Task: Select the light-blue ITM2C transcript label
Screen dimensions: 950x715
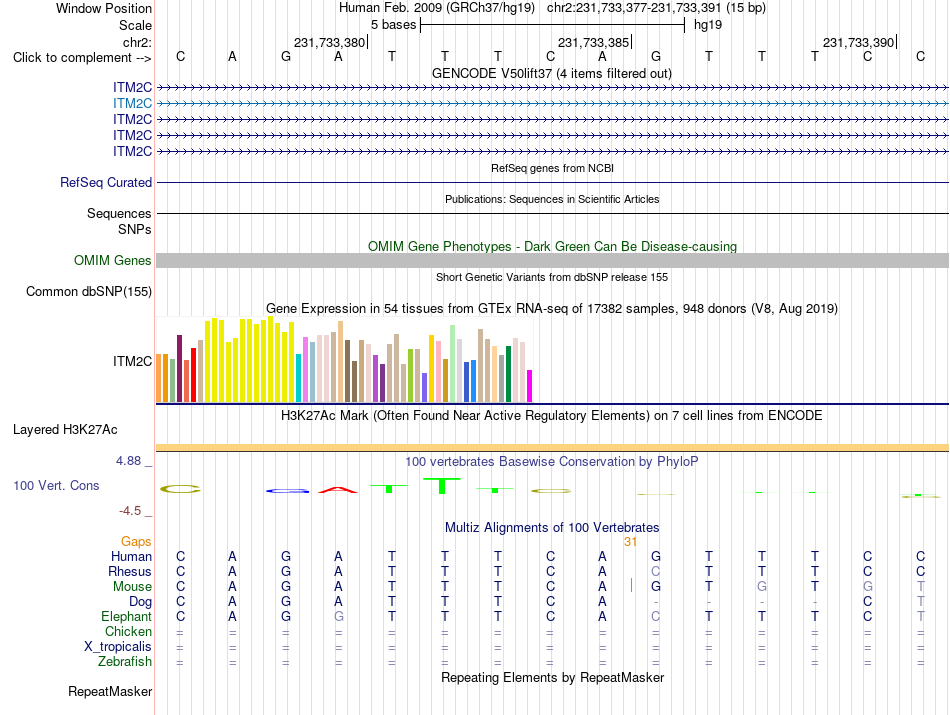Action: pos(132,104)
